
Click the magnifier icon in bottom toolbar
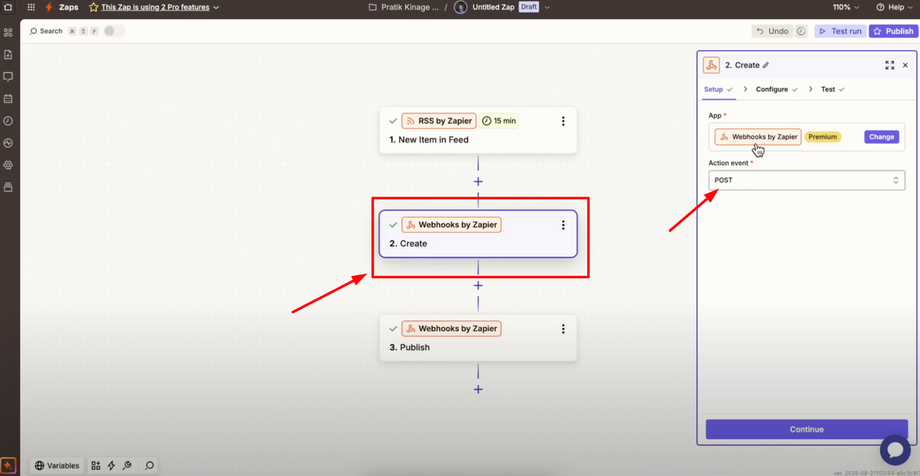pos(150,465)
